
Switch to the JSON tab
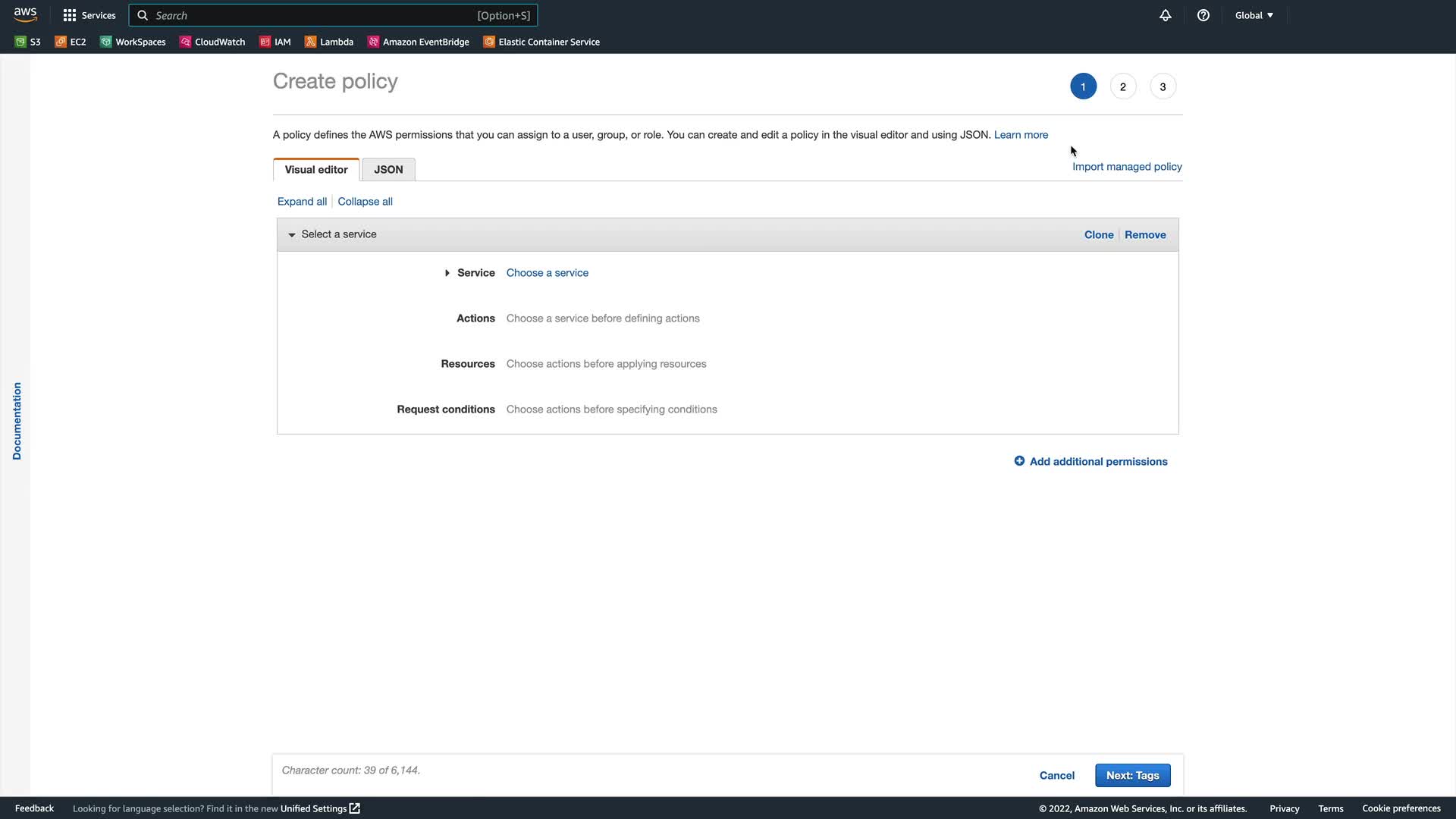[388, 170]
